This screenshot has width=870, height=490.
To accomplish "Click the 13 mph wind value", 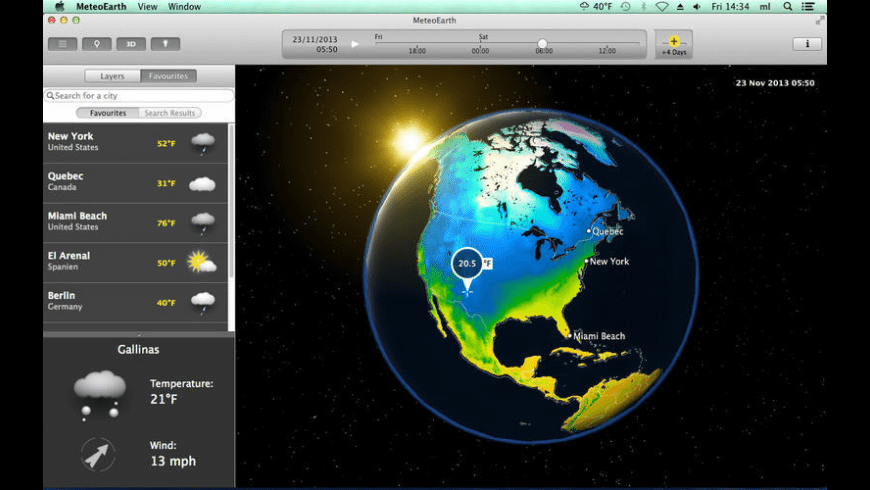I will pos(173,461).
